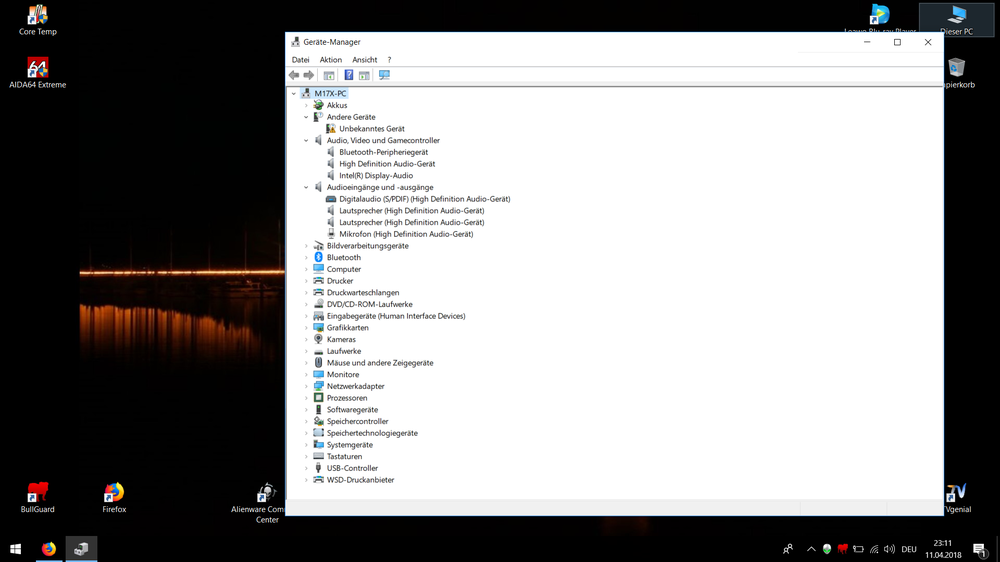Expand the Grafikkarten category
This screenshot has width=1000, height=562.
point(307,328)
